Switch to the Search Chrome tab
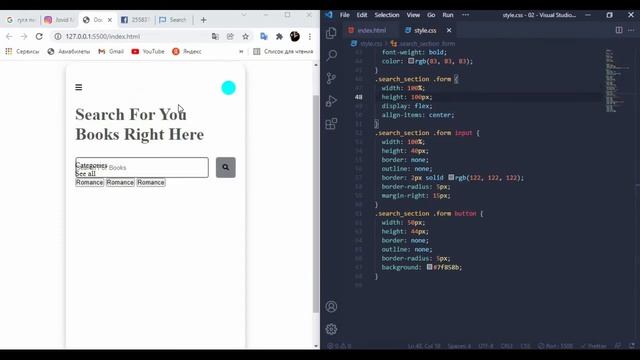 pyautogui.click(x=174, y=20)
